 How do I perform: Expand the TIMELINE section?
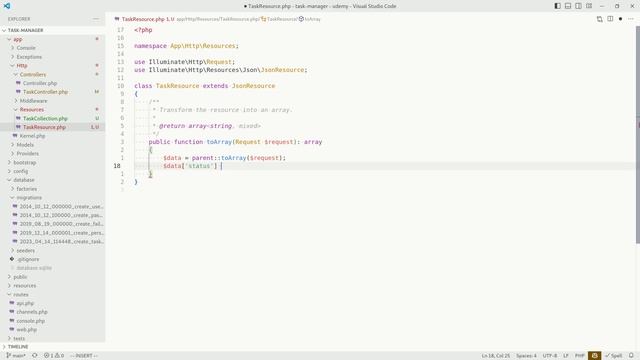[18, 347]
